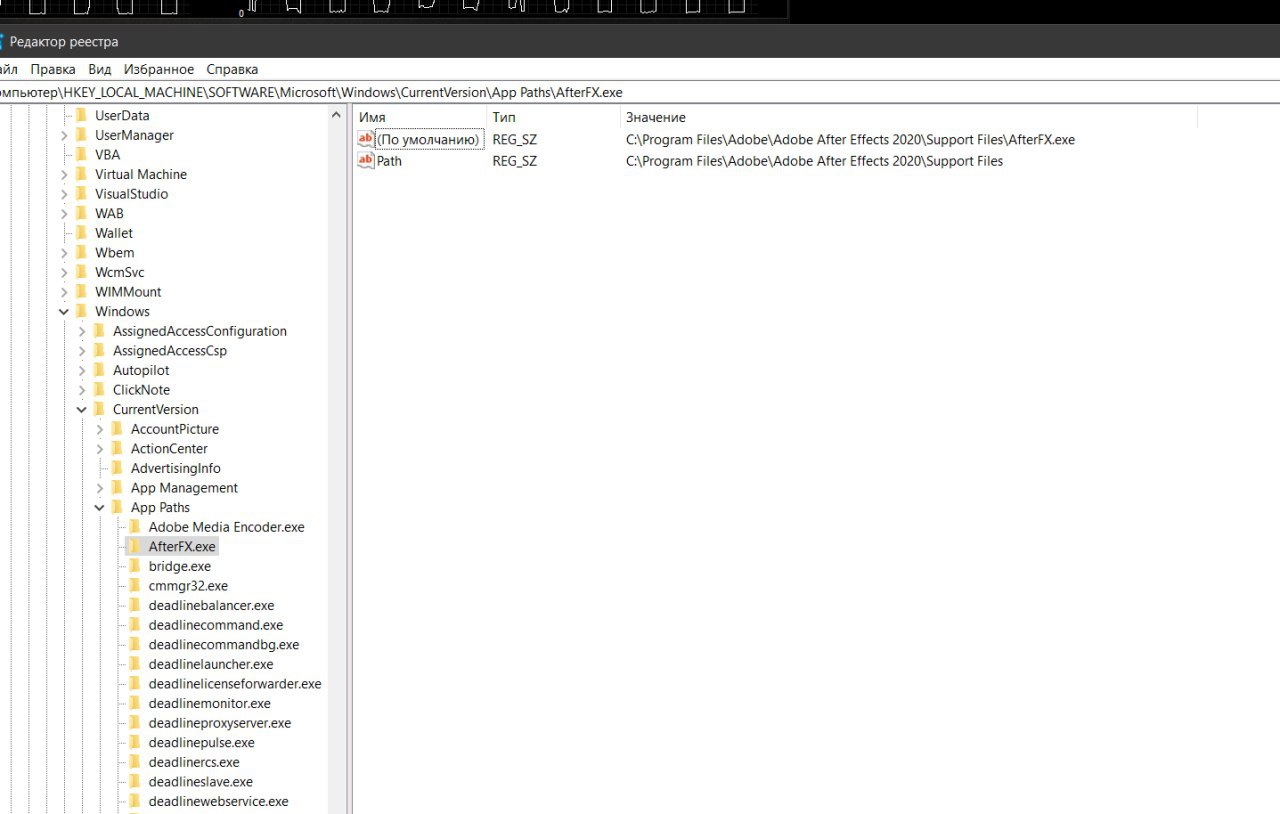The height and width of the screenshot is (814, 1280).
Task: Open the Справка menu
Action: click(x=232, y=69)
